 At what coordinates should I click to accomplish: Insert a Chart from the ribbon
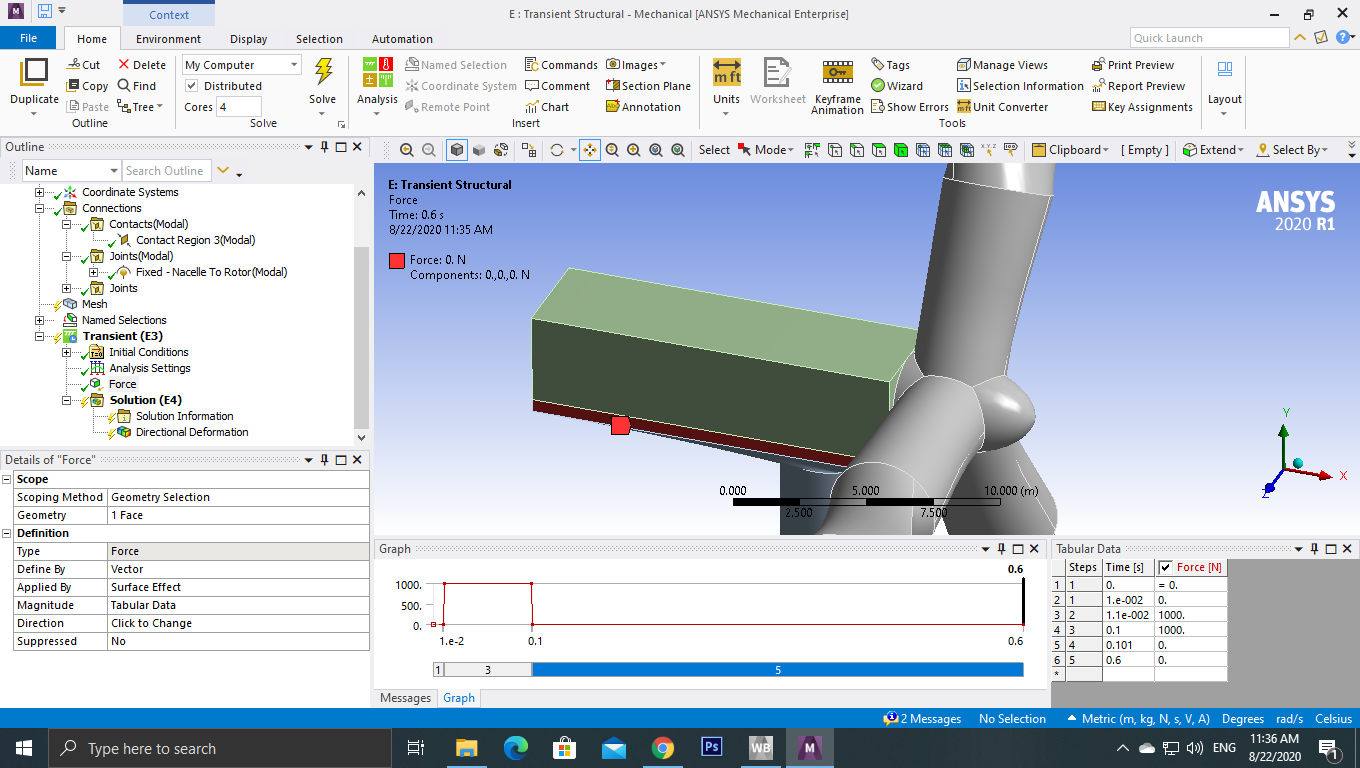coord(547,107)
